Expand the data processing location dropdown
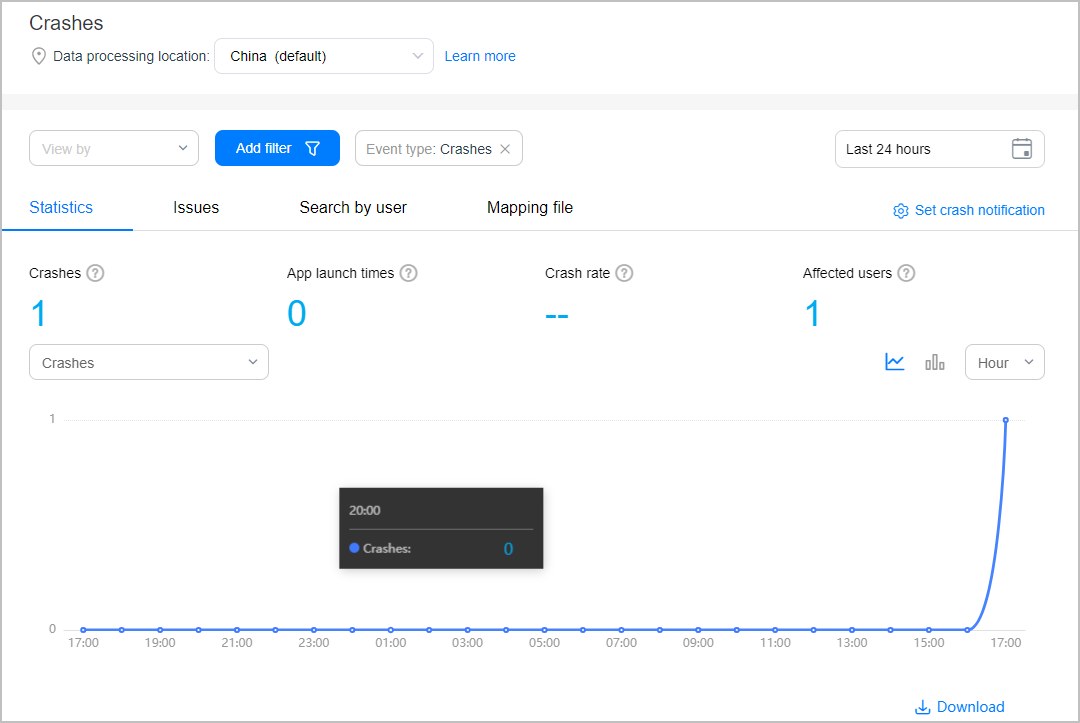Viewport: 1080px width, 723px height. point(324,57)
